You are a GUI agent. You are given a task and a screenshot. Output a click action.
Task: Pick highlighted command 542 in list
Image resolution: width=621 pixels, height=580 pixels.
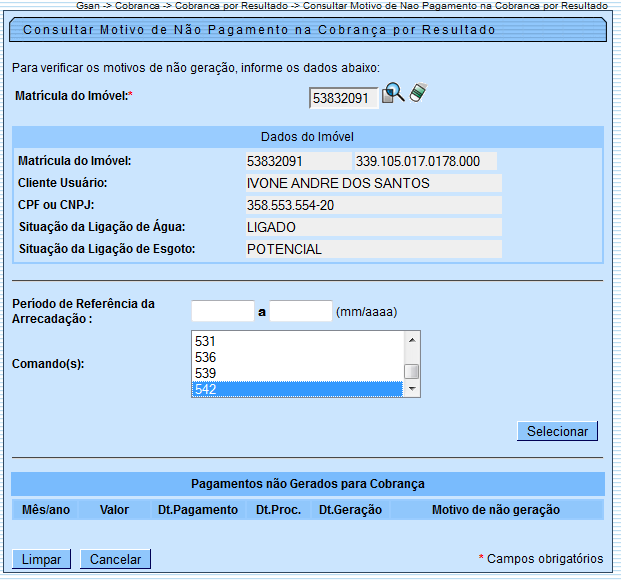click(298, 389)
